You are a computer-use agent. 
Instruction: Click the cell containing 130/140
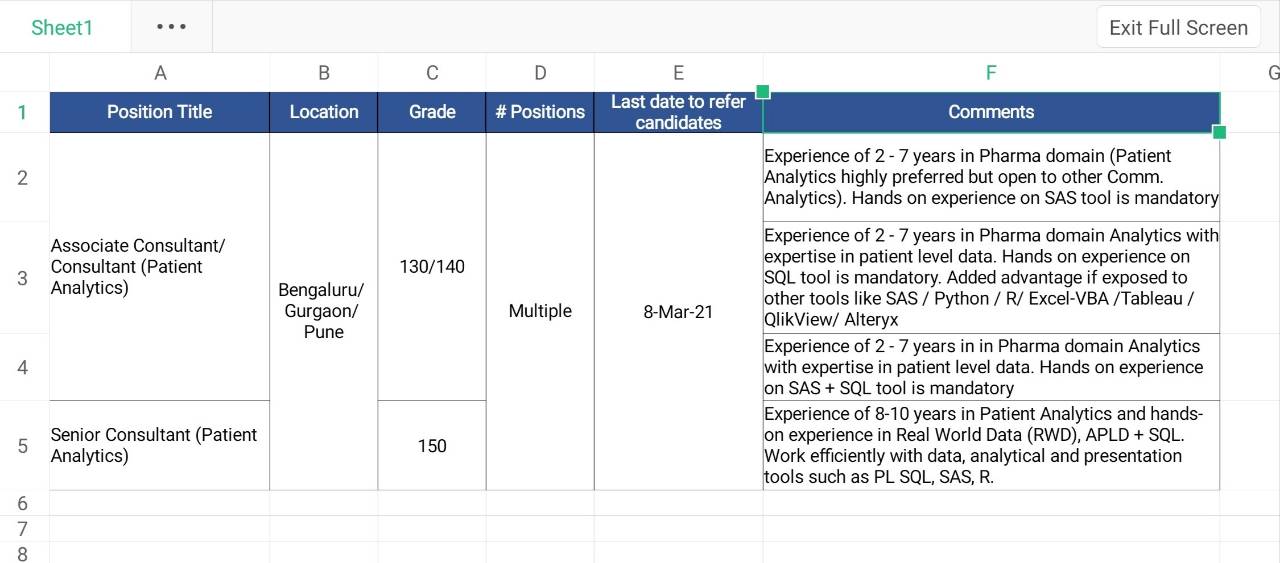click(432, 267)
